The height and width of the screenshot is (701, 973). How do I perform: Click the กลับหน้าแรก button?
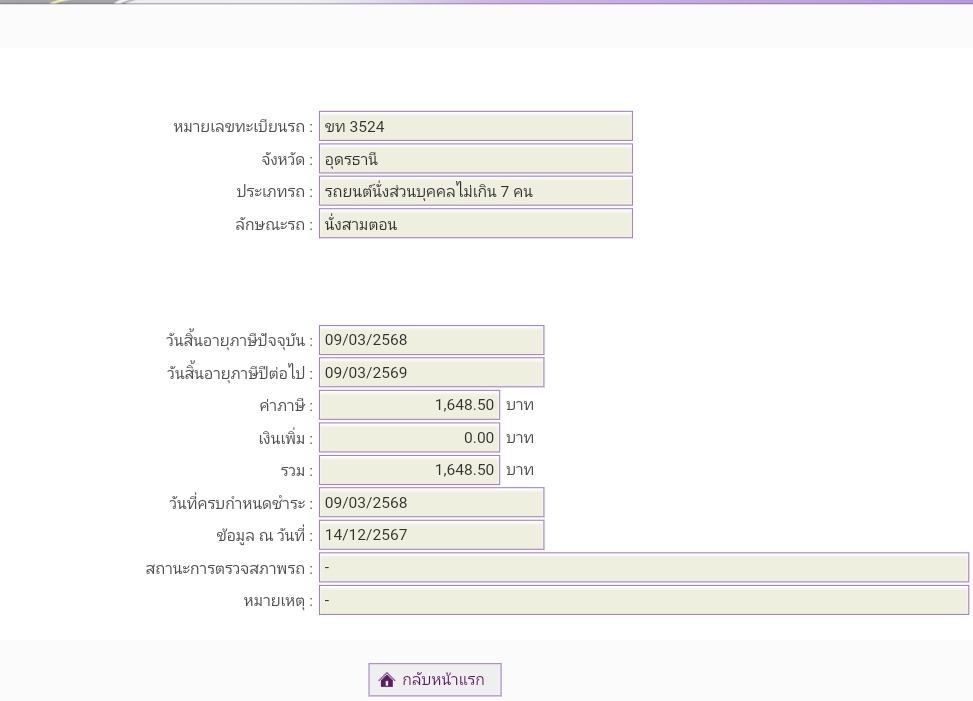pyautogui.click(x=434, y=680)
